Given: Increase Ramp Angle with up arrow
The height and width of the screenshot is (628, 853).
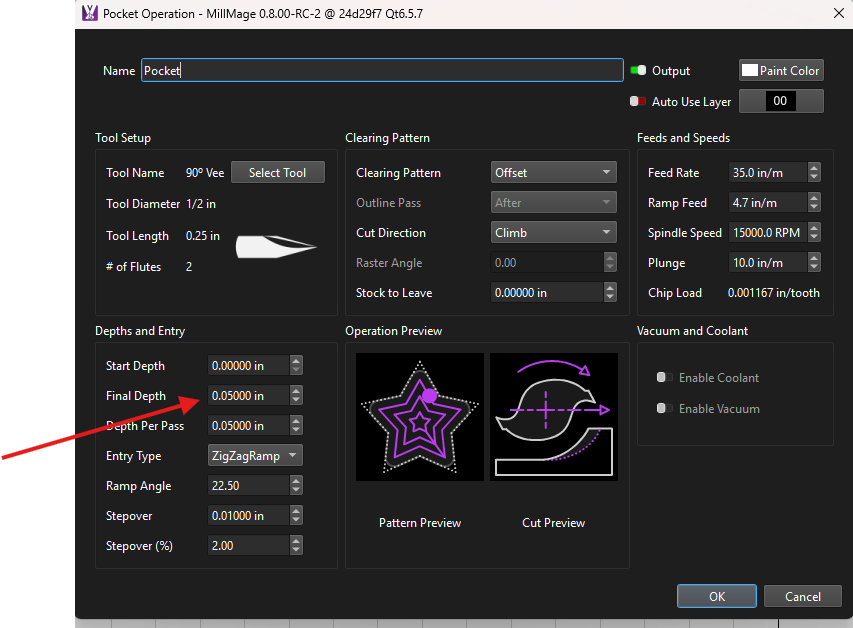Looking at the screenshot, I should point(296,481).
